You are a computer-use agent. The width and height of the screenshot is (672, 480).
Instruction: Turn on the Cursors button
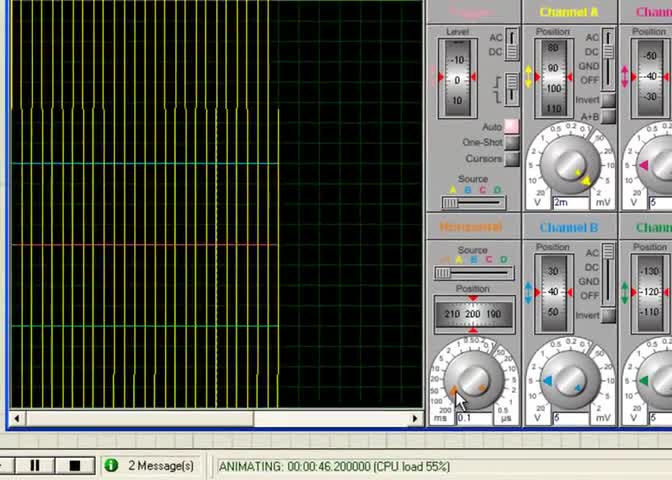coord(512,159)
